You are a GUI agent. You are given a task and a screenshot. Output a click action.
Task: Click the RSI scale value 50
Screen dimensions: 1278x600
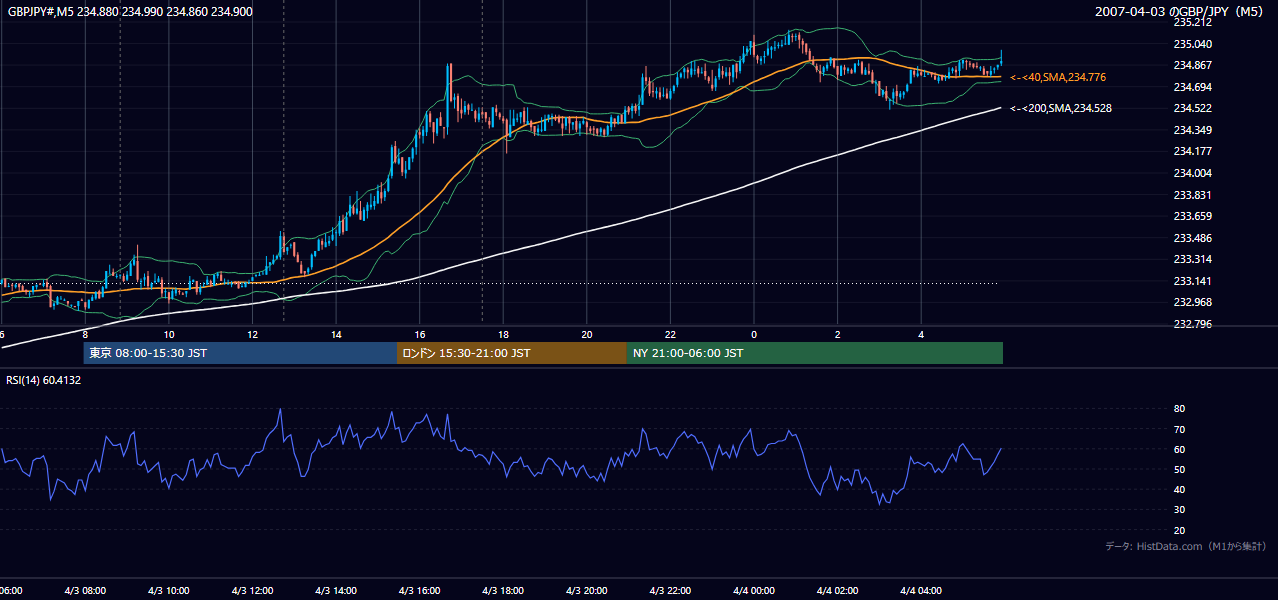[1179, 469]
